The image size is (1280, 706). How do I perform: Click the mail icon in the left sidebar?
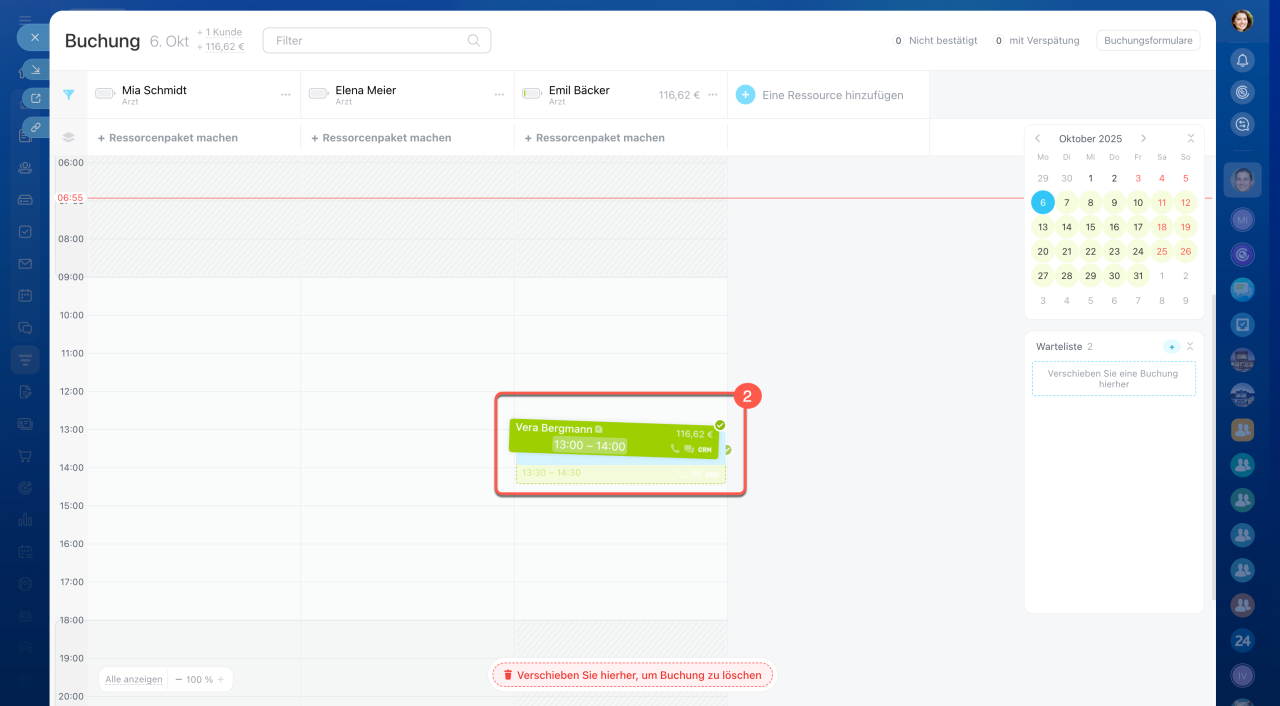coord(25,264)
